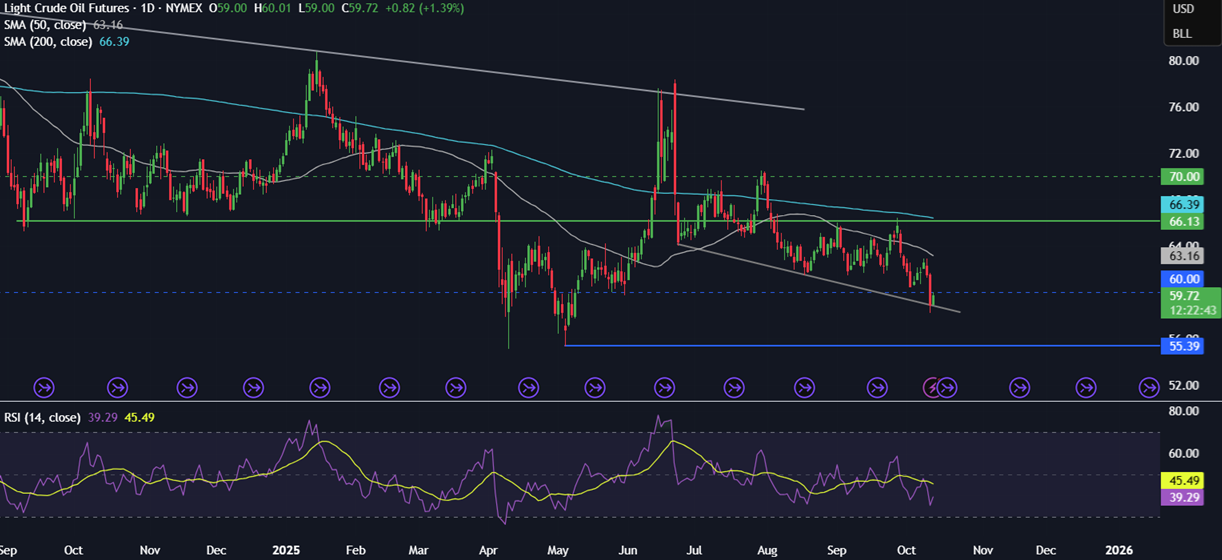Viewport: 1222px width, 560px height.
Task: Click the rollover marker in mid-December 2025
Action: pos(1085,386)
